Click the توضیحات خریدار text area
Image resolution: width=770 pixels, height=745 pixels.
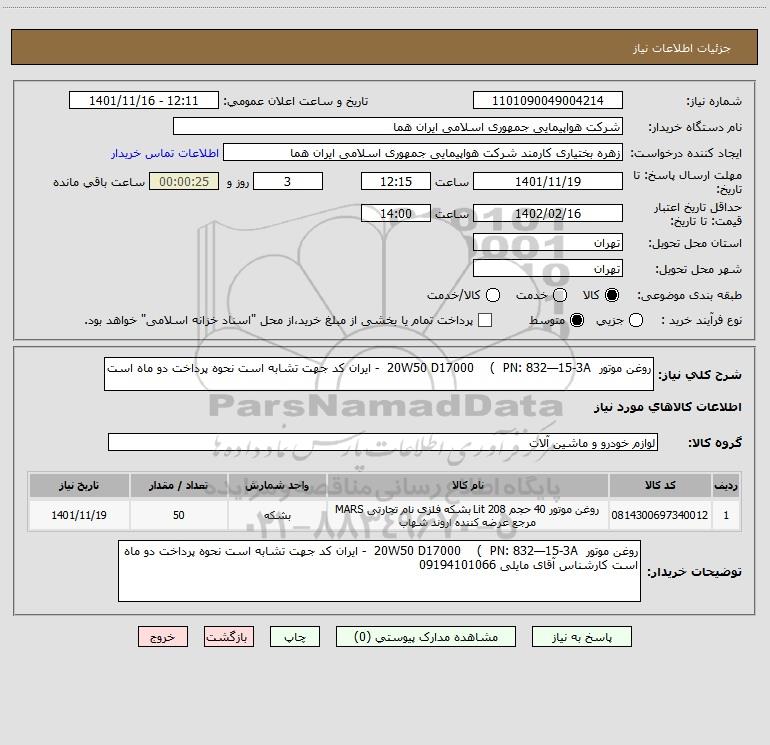click(379, 571)
